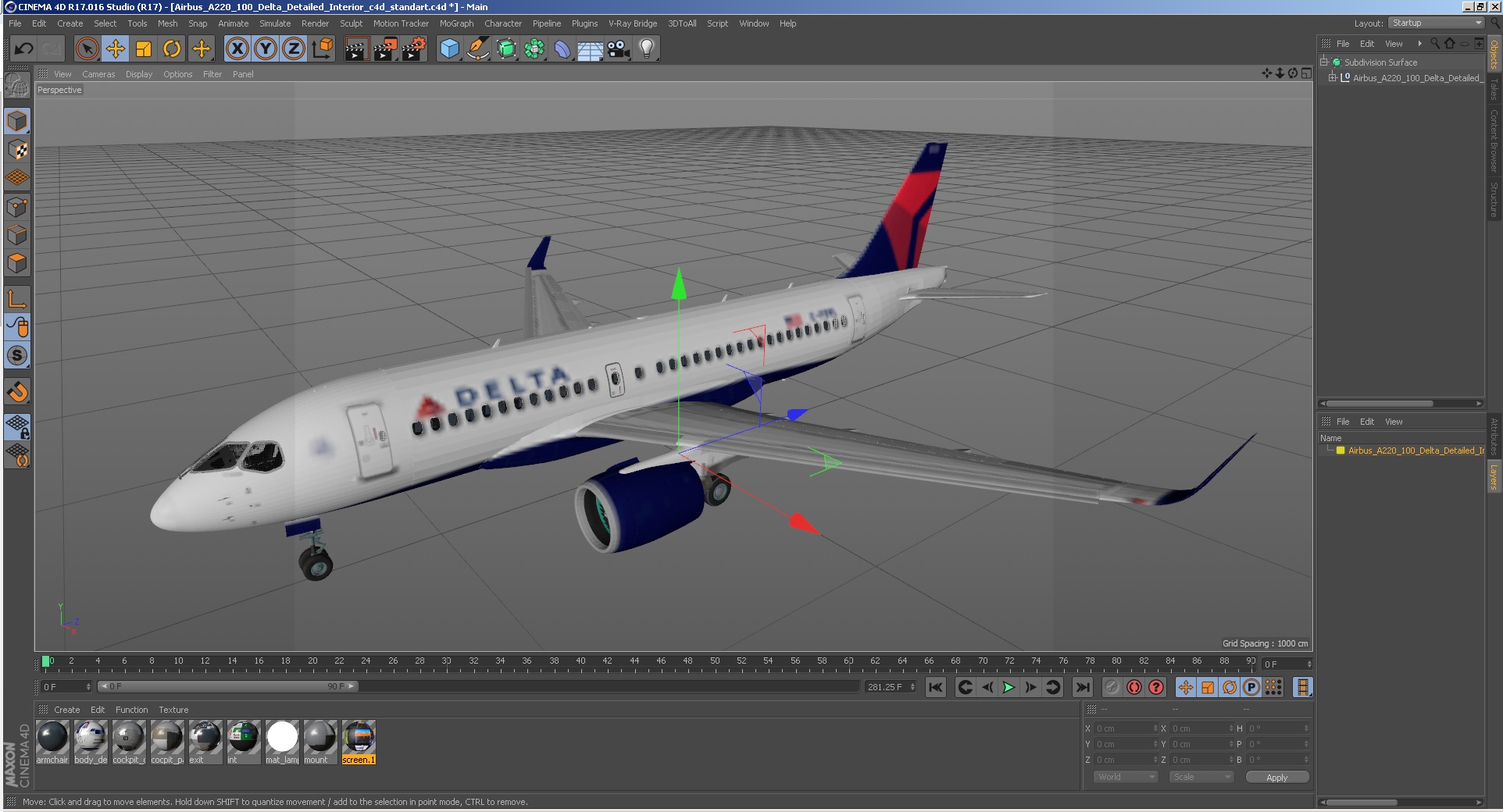The height and width of the screenshot is (812, 1503).
Task: Switch to Edges mode in left palette
Action: [x=17, y=235]
